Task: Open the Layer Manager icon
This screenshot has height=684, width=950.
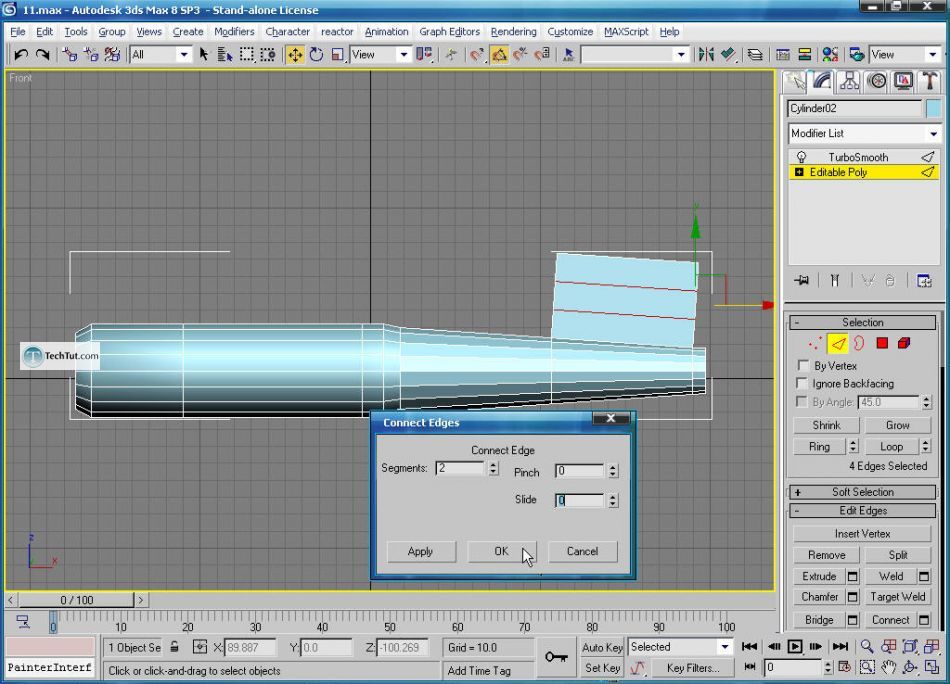Action: tap(755, 55)
